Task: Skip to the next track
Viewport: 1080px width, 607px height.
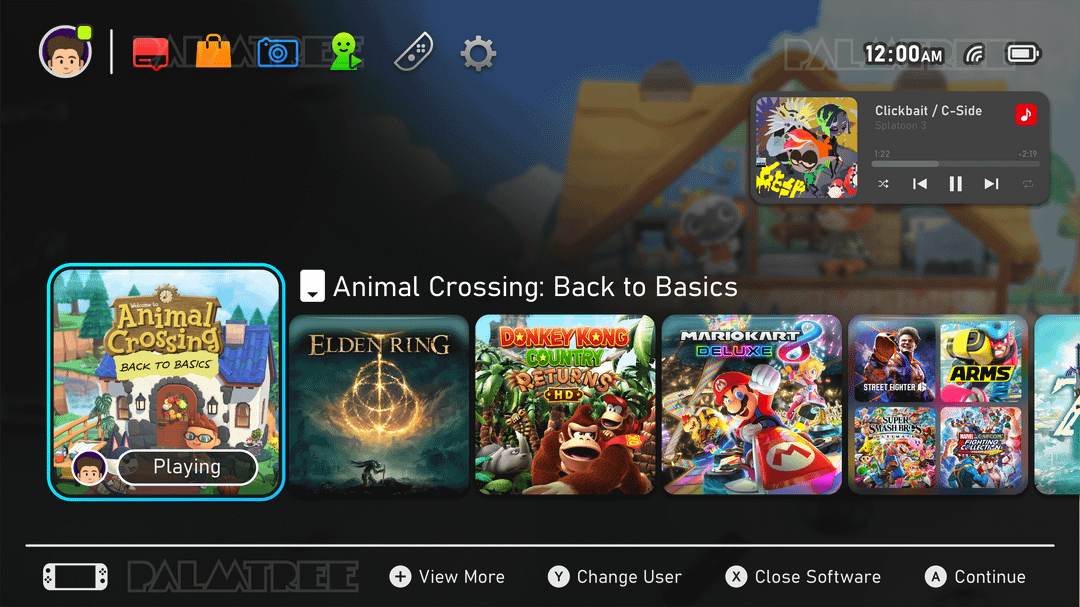Action: tap(991, 184)
